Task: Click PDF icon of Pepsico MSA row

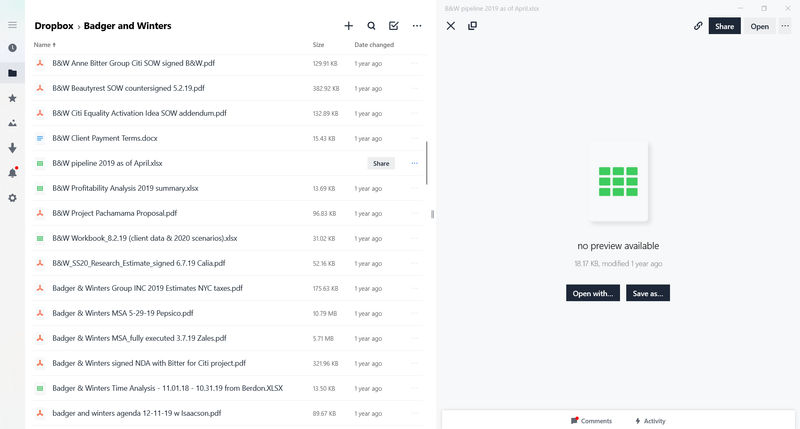Action: (40, 313)
